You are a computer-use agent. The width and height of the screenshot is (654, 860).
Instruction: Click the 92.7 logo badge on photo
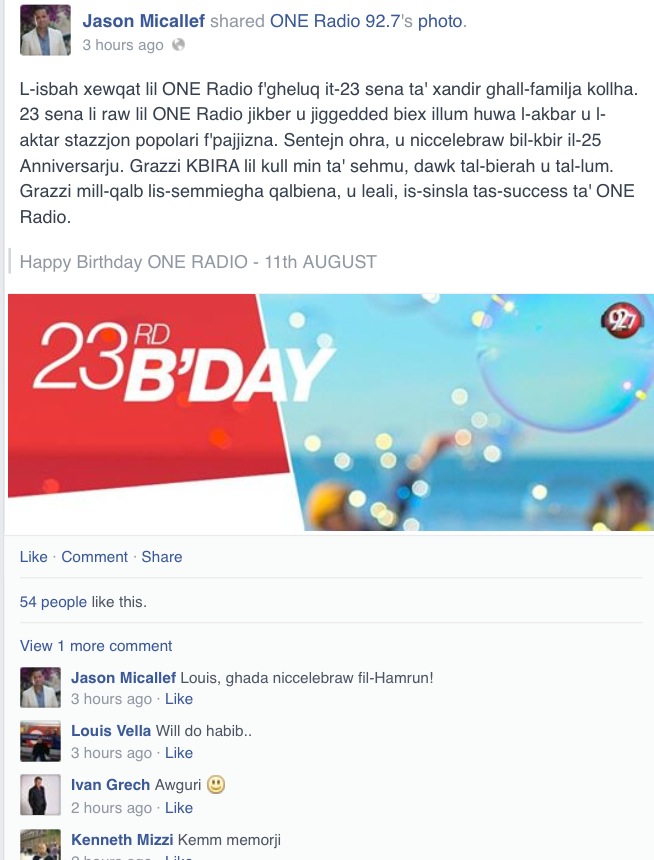pyautogui.click(x=622, y=319)
